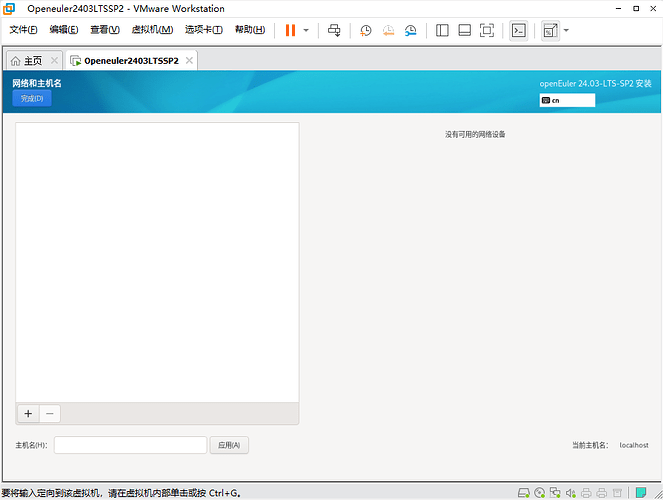The image size is (663, 500).
Task: Close the Openeuler2403LTSSP2 tab
Action: click(x=188, y=60)
